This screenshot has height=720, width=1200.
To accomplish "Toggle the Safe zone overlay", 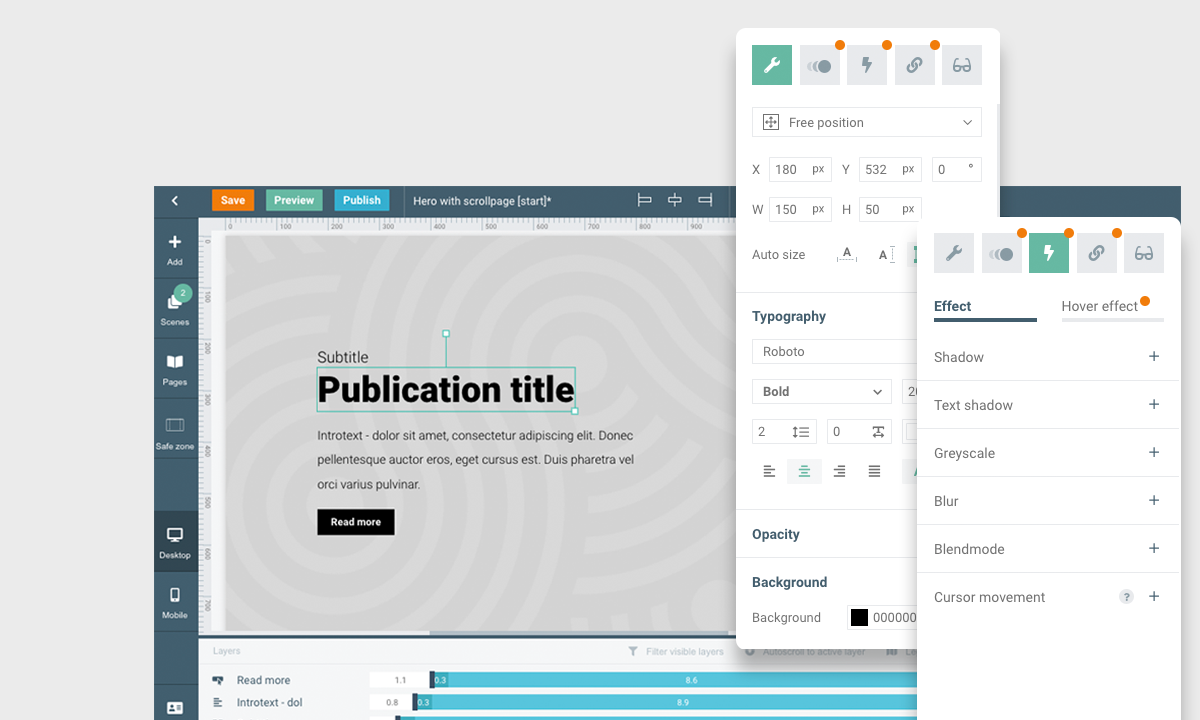I will 175,433.
